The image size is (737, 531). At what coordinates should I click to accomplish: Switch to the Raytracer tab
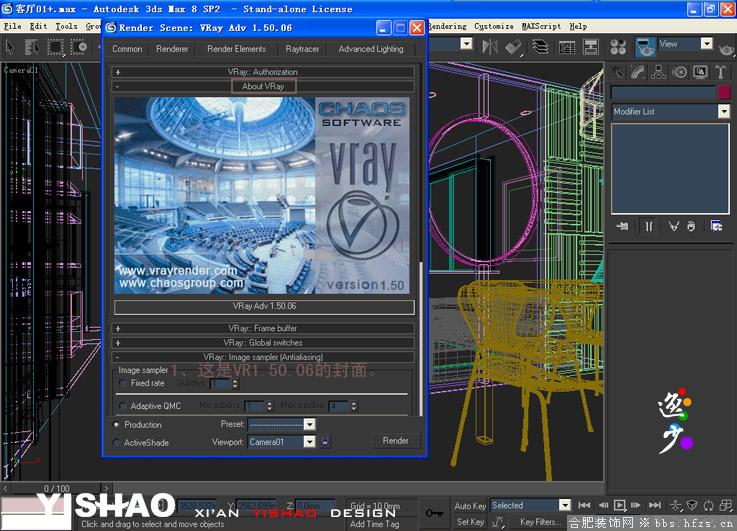click(x=302, y=49)
